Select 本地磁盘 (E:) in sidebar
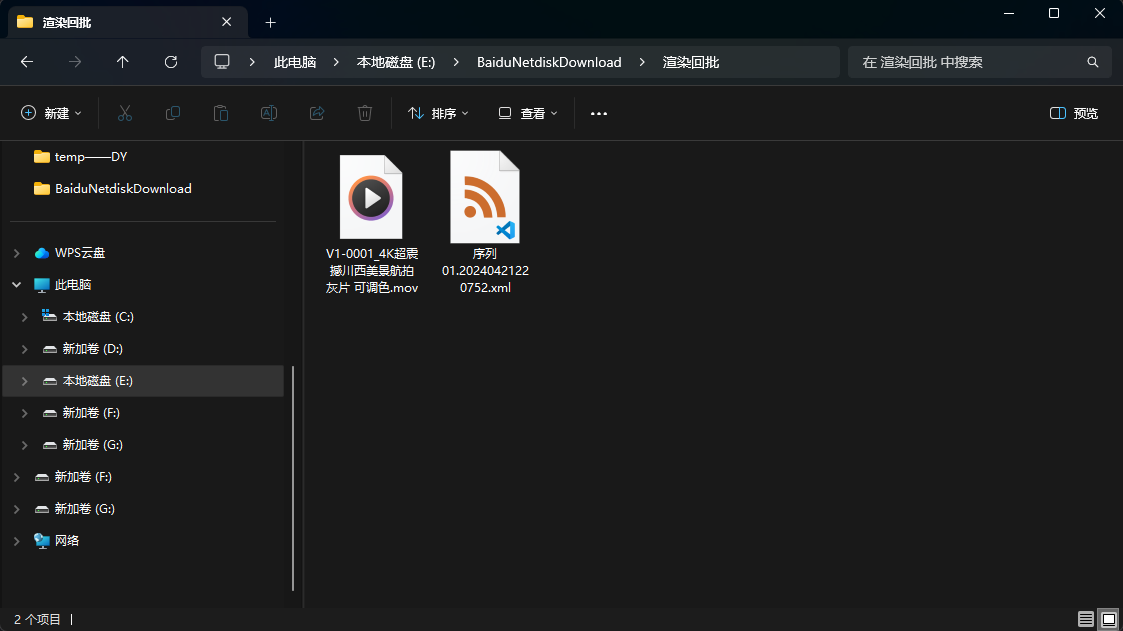This screenshot has width=1123, height=631. (97, 381)
